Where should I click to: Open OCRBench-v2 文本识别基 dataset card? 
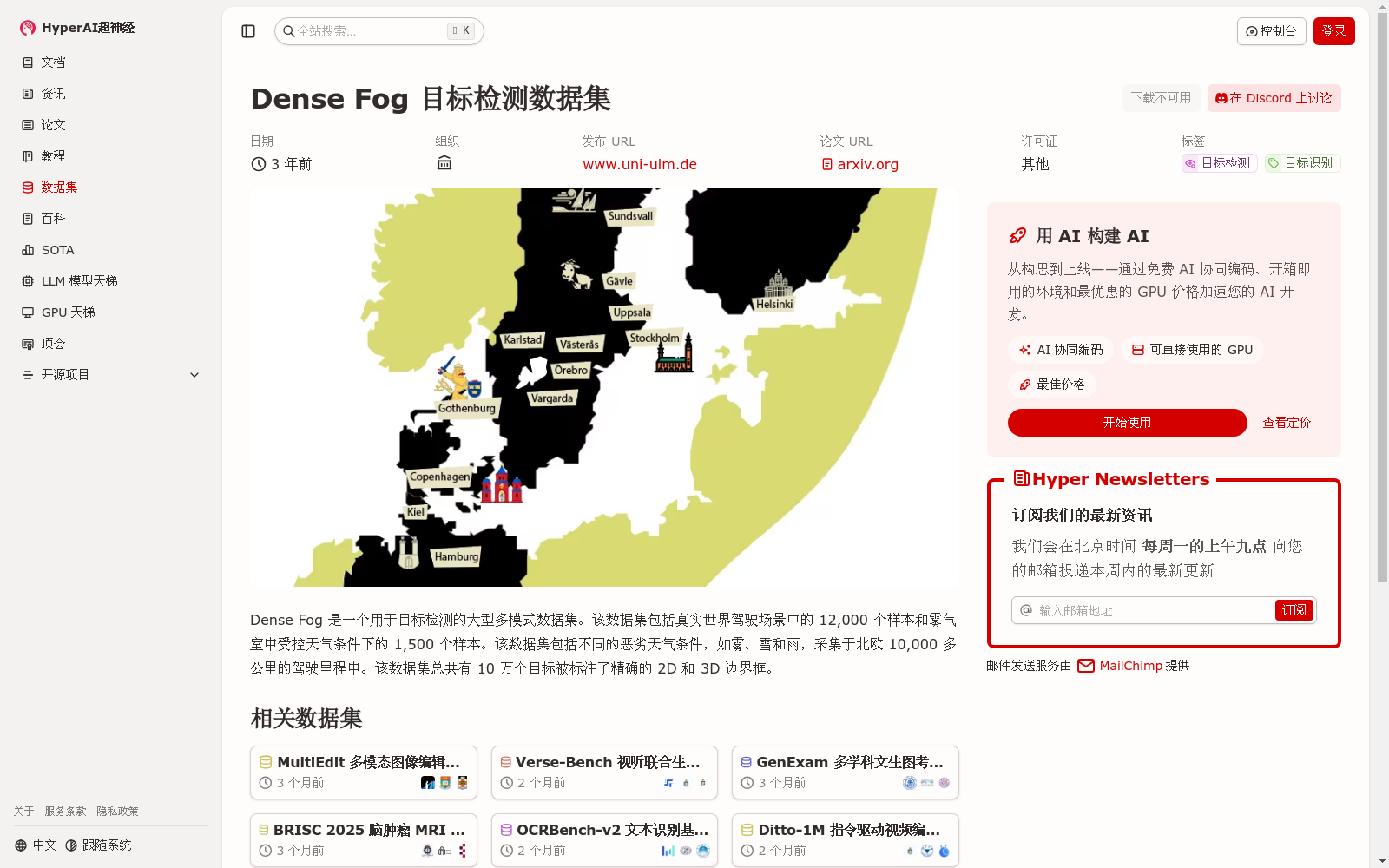[x=604, y=840]
